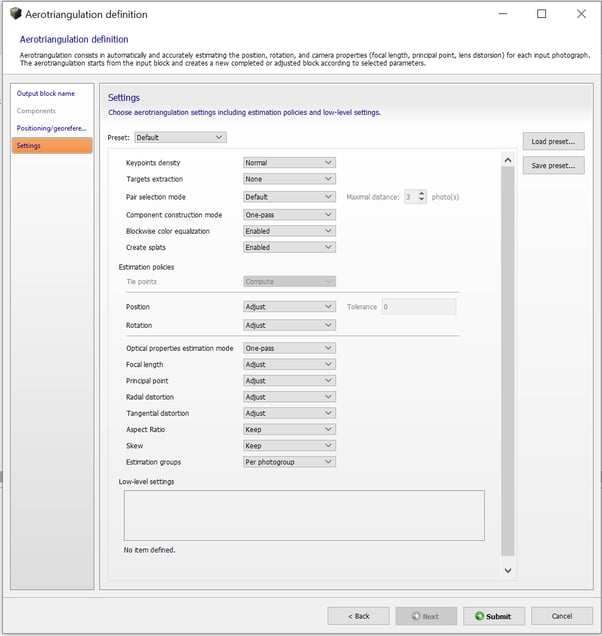Click the settings panel vertical scrollbar
Viewport: 602px width, 636px height.
click(x=507, y=361)
